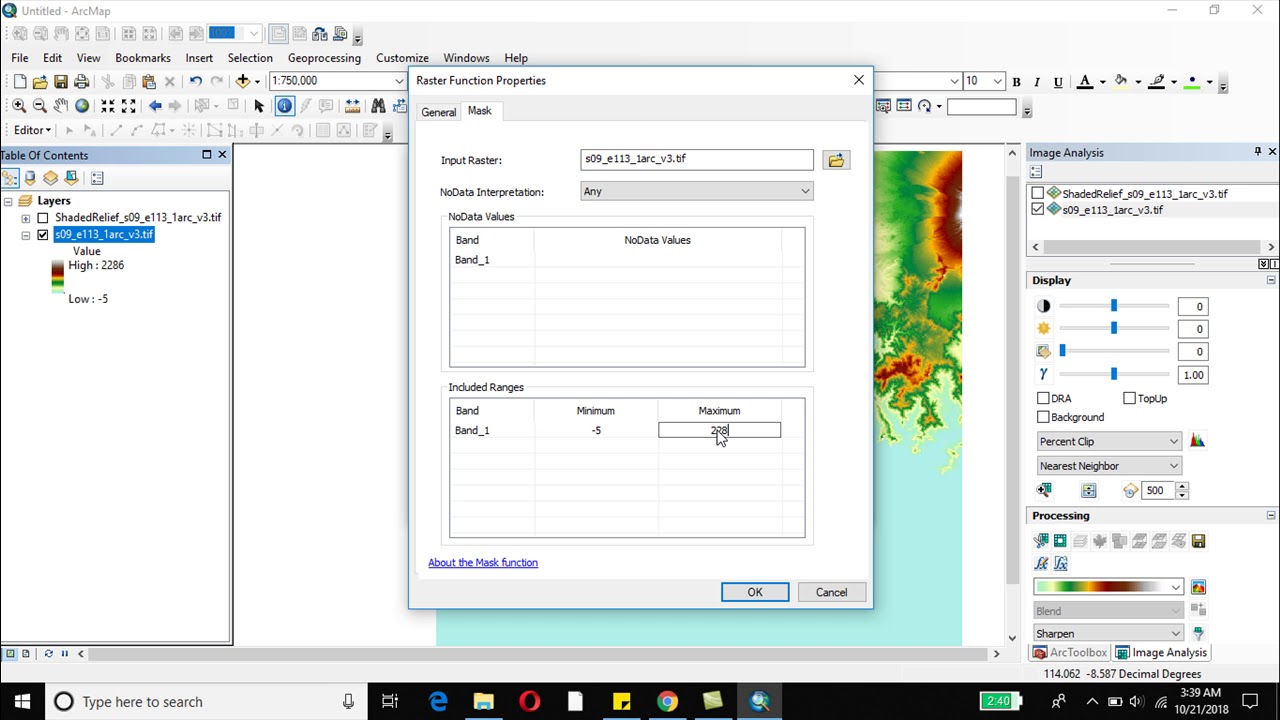Viewport: 1280px width, 720px height.
Task: Click the Add Data plus icon
Action: (242, 81)
